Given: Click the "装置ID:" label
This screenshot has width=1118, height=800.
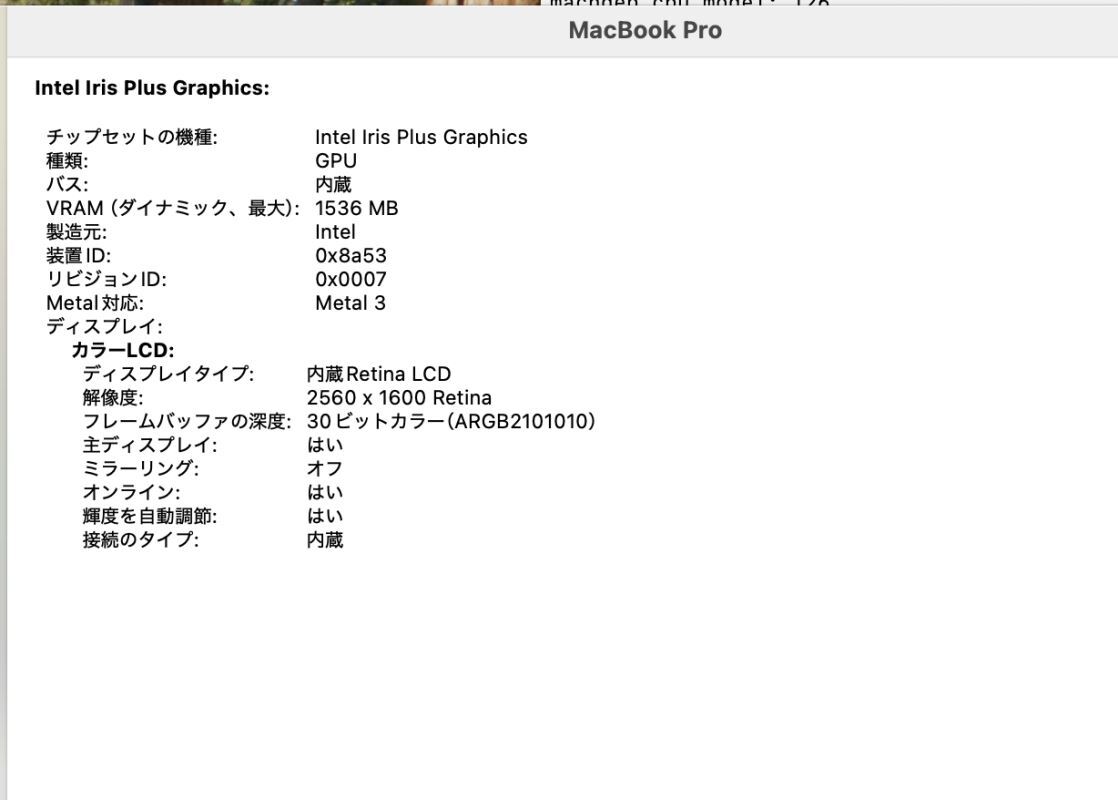Looking at the screenshot, I should click(78, 255).
